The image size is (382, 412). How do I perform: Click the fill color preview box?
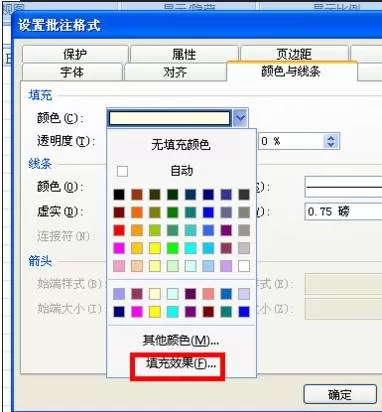[169, 118]
